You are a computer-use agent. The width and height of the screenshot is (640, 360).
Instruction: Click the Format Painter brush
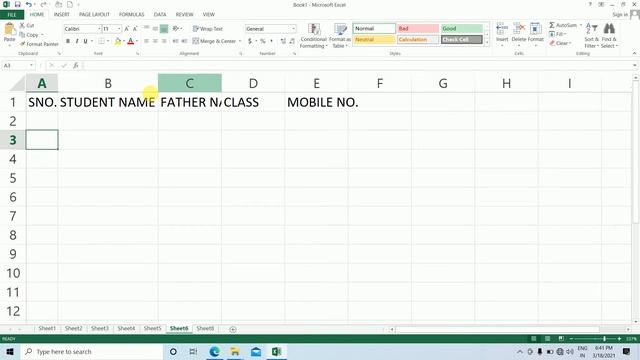point(22,44)
